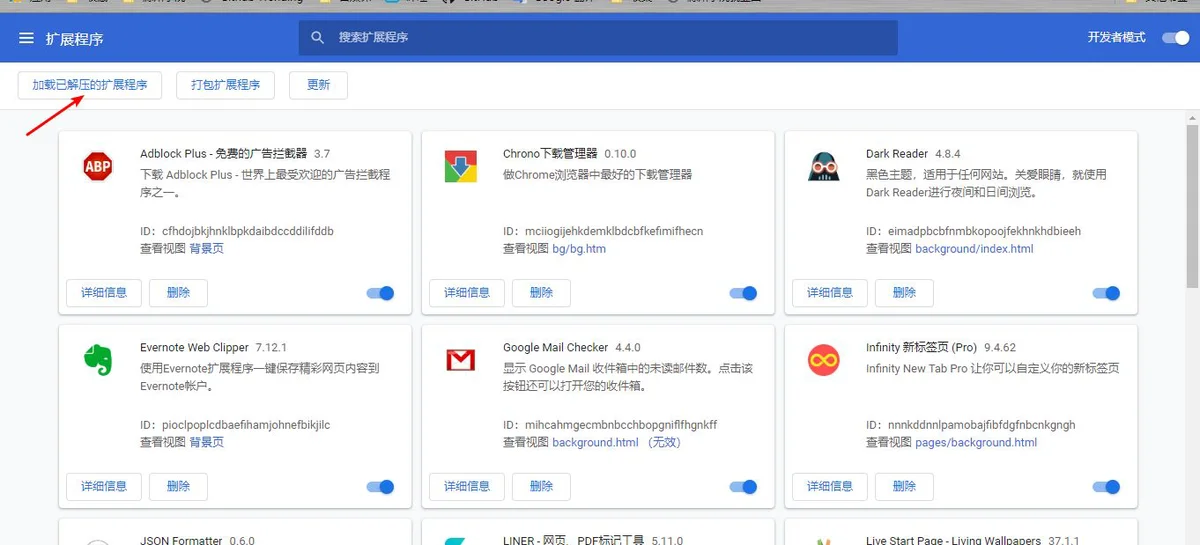Click the search magnifier icon
Screen dimensions: 1200x545
tap(318, 38)
